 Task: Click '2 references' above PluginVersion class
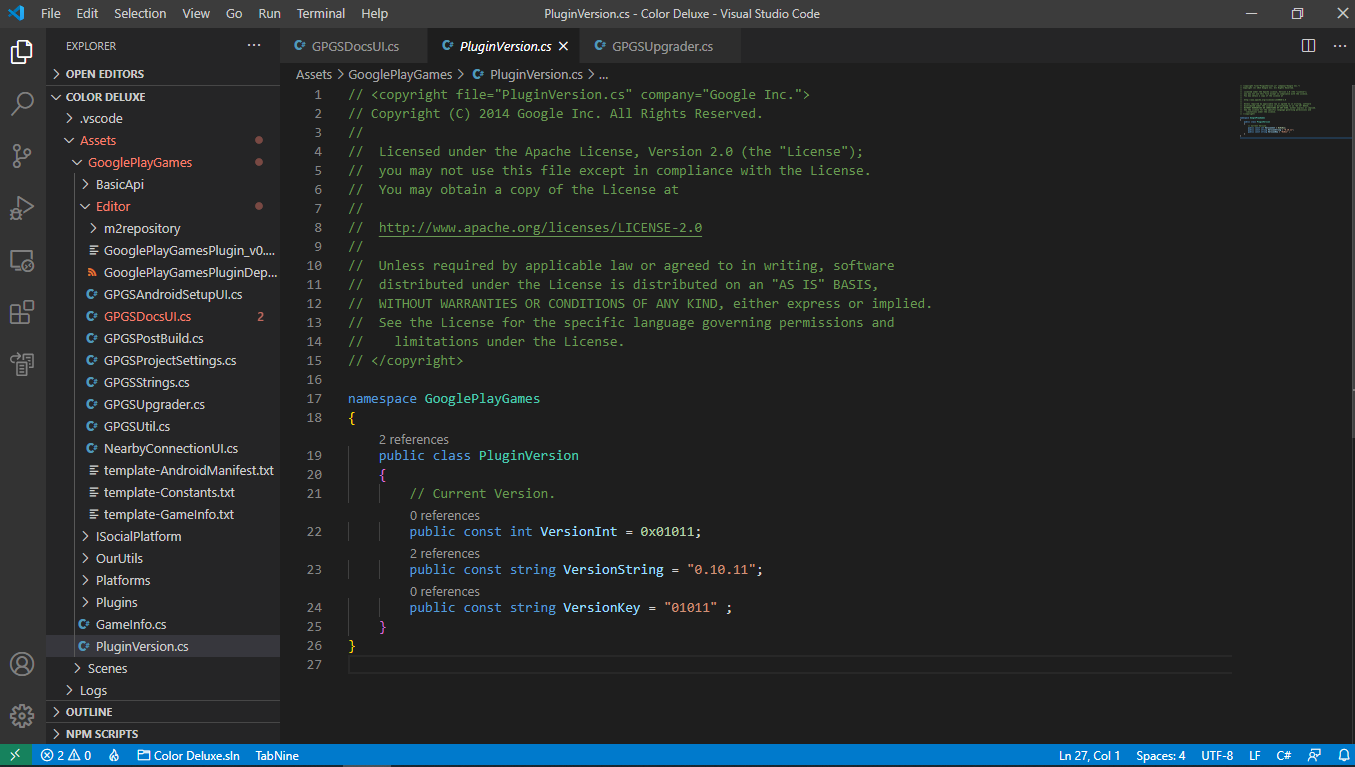[414, 439]
